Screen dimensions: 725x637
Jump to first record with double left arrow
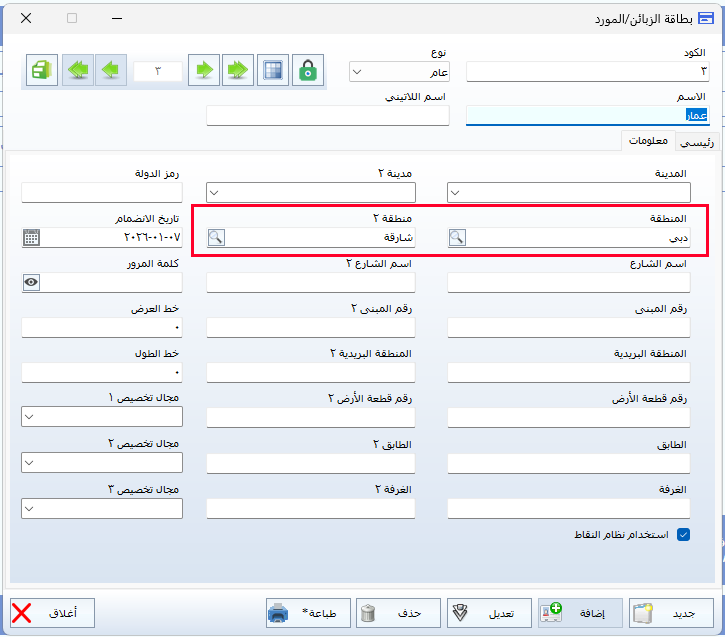click(77, 71)
